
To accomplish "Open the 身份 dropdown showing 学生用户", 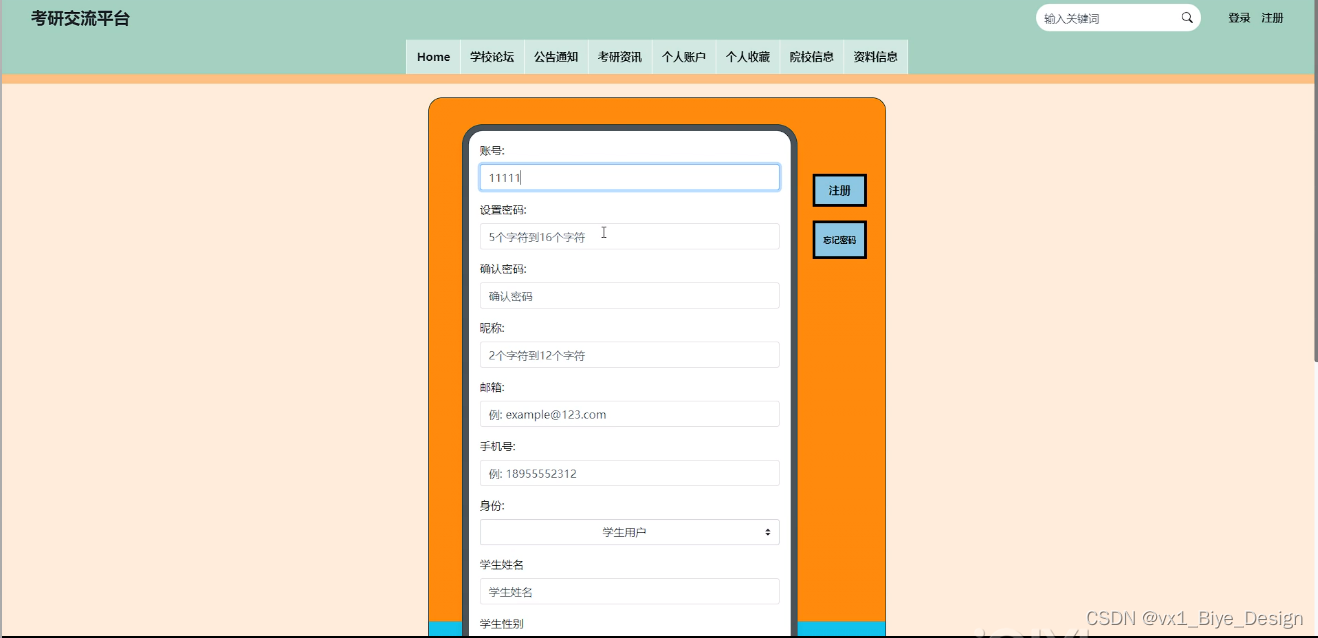I will [630, 532].
